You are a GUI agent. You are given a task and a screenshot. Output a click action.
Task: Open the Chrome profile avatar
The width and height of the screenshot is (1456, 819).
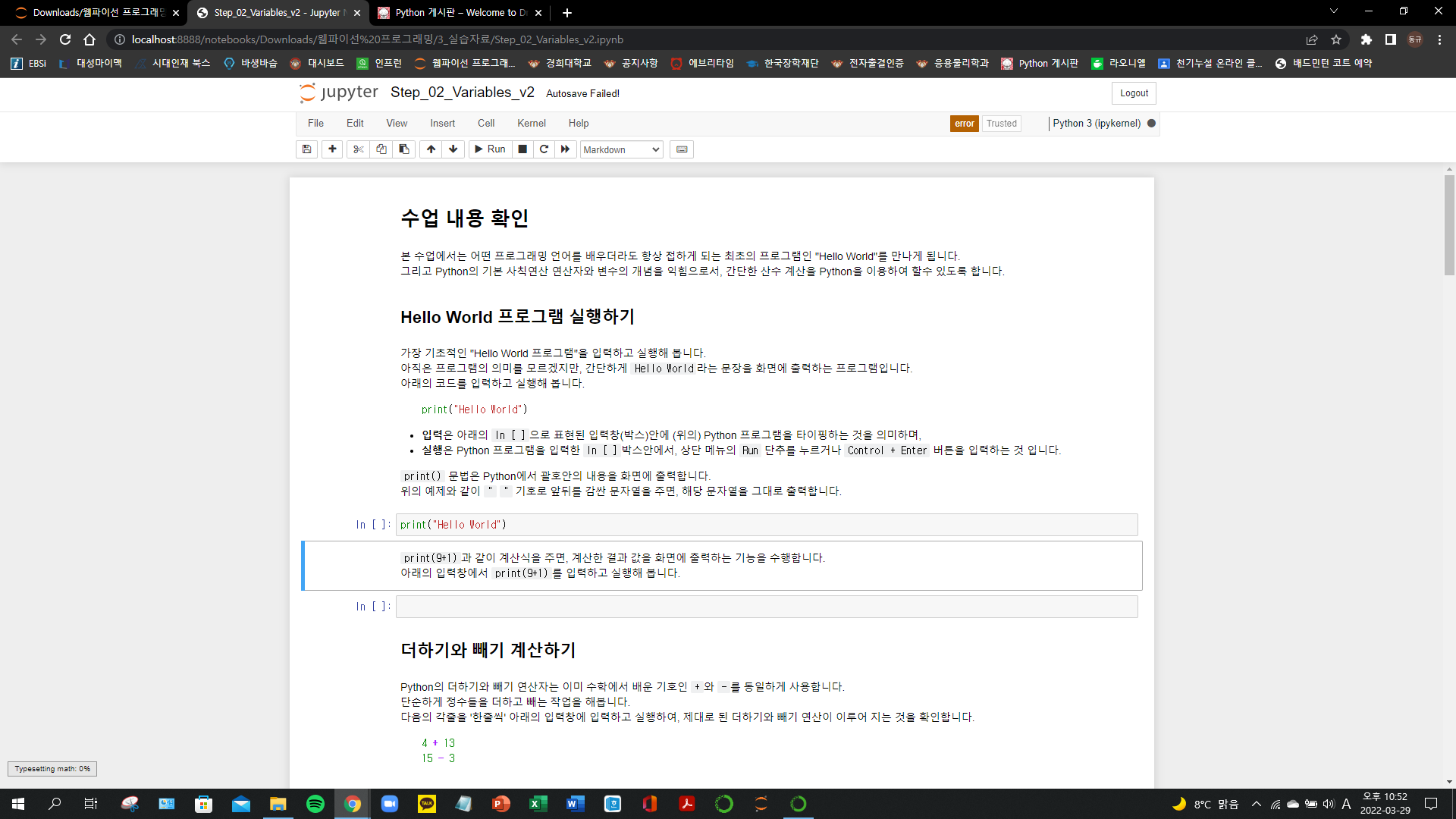coord(1415,39)
